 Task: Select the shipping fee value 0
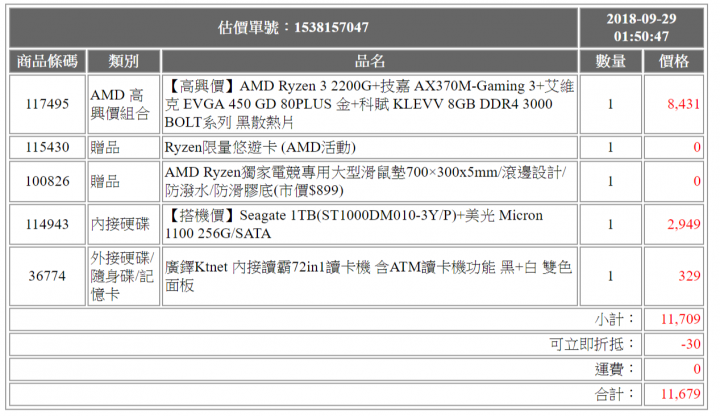pos(697,369)
